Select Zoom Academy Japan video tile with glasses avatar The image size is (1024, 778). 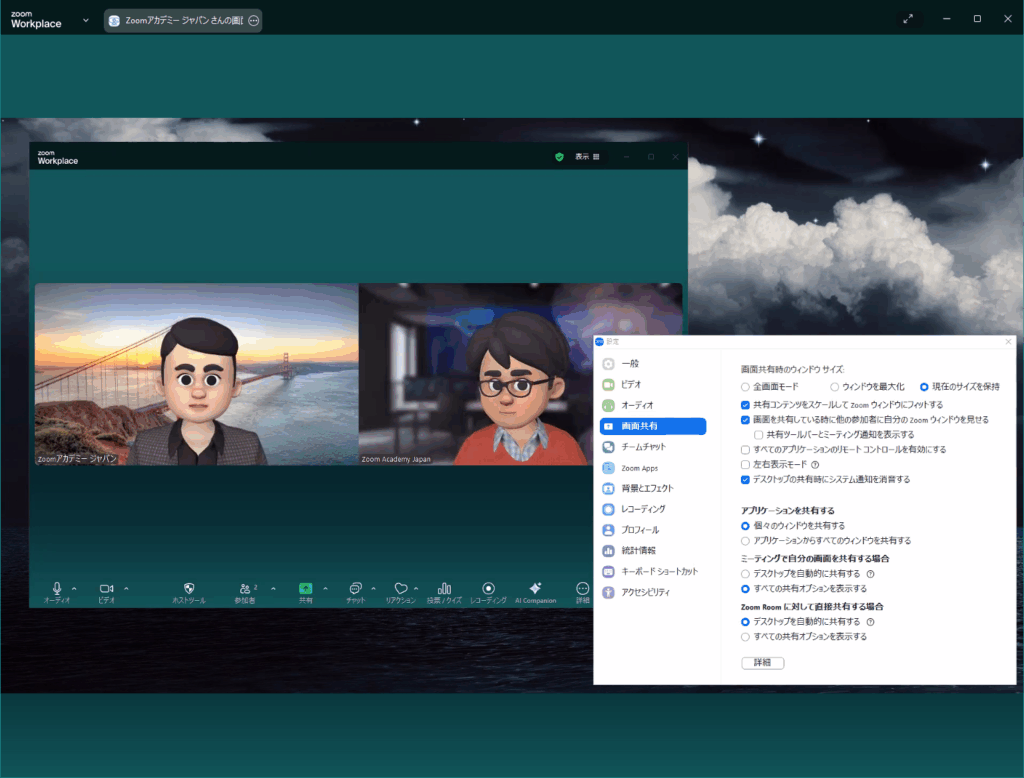pyautogui.click(x=520, y=374)
